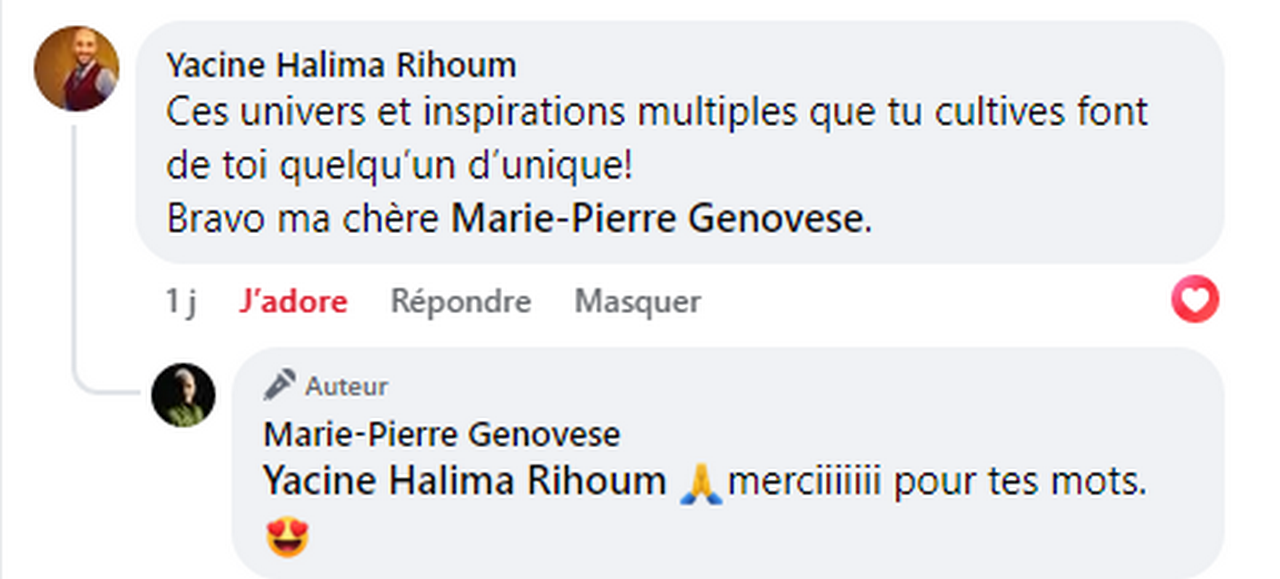Click the red heart reaction icon
The image size is (1280, 579).
pos(1195,300)
